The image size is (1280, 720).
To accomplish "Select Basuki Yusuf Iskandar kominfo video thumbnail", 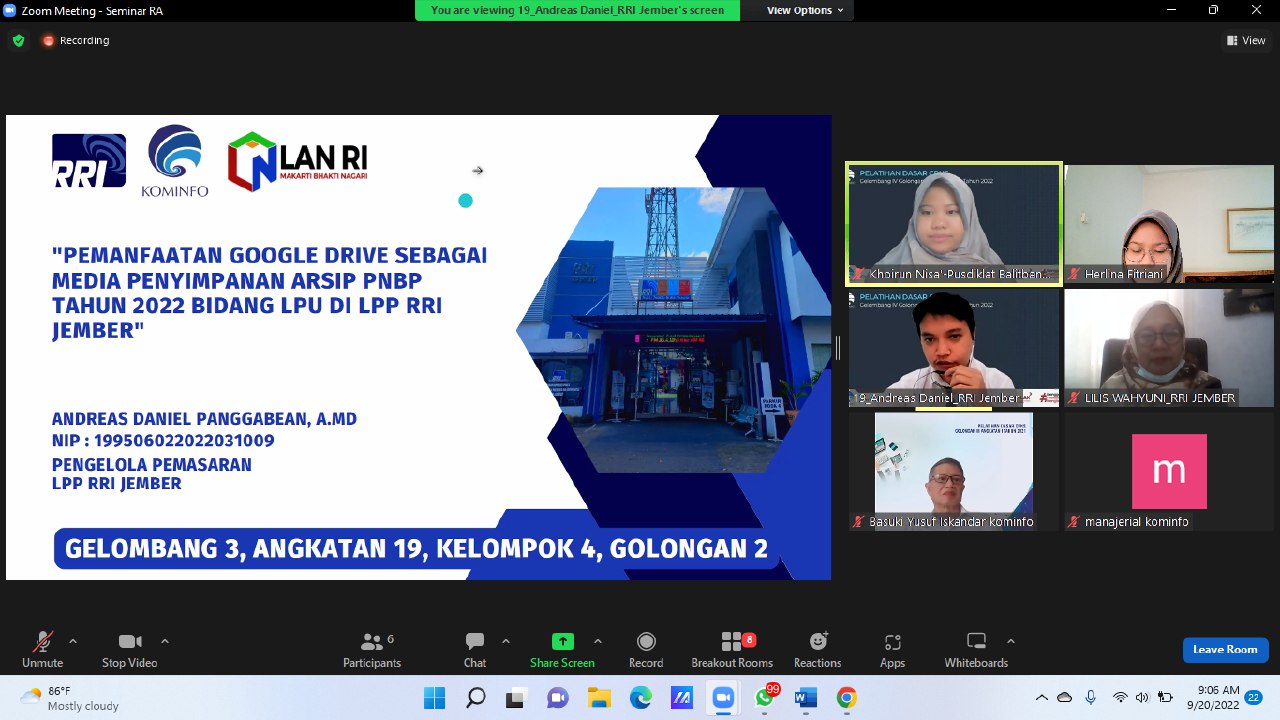I will 954,472.
